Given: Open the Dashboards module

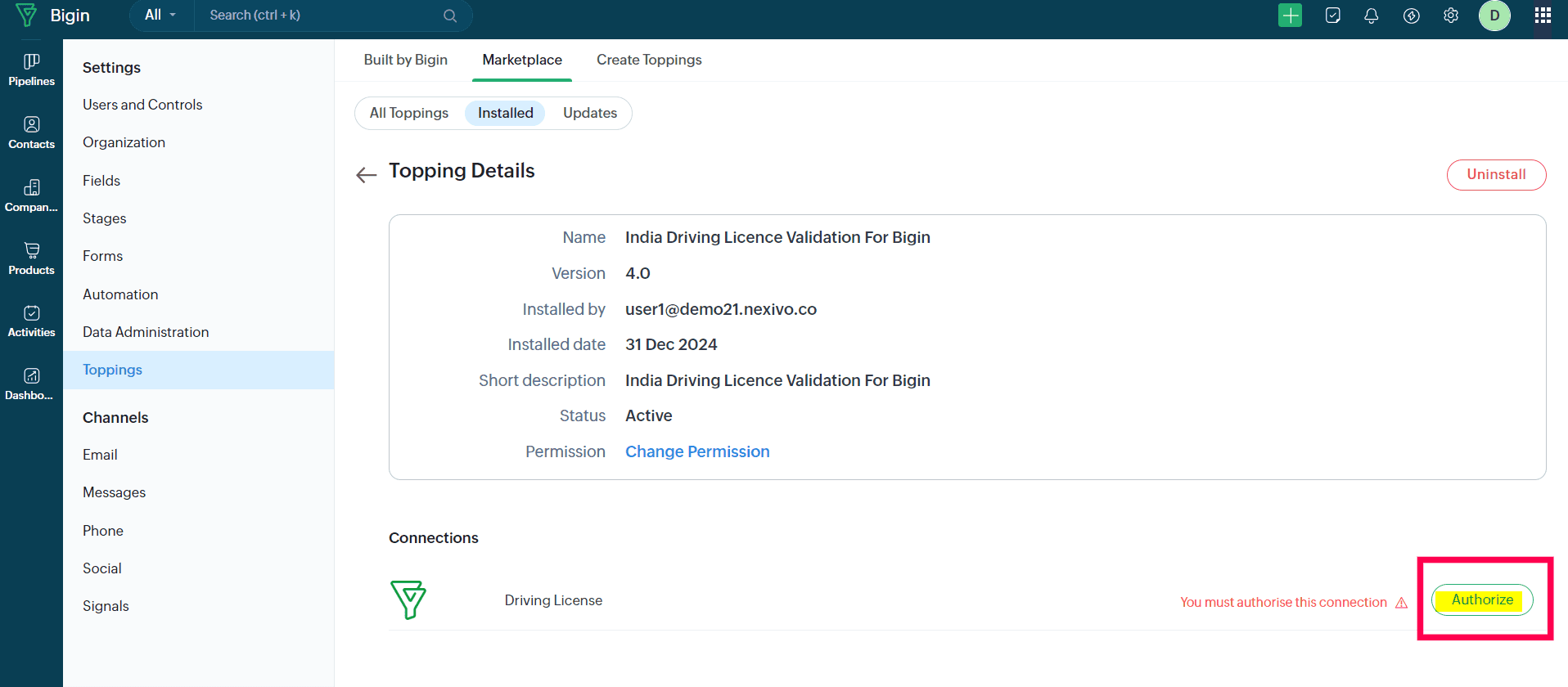Looking at the screenshot, I should [x=31, y=384].
